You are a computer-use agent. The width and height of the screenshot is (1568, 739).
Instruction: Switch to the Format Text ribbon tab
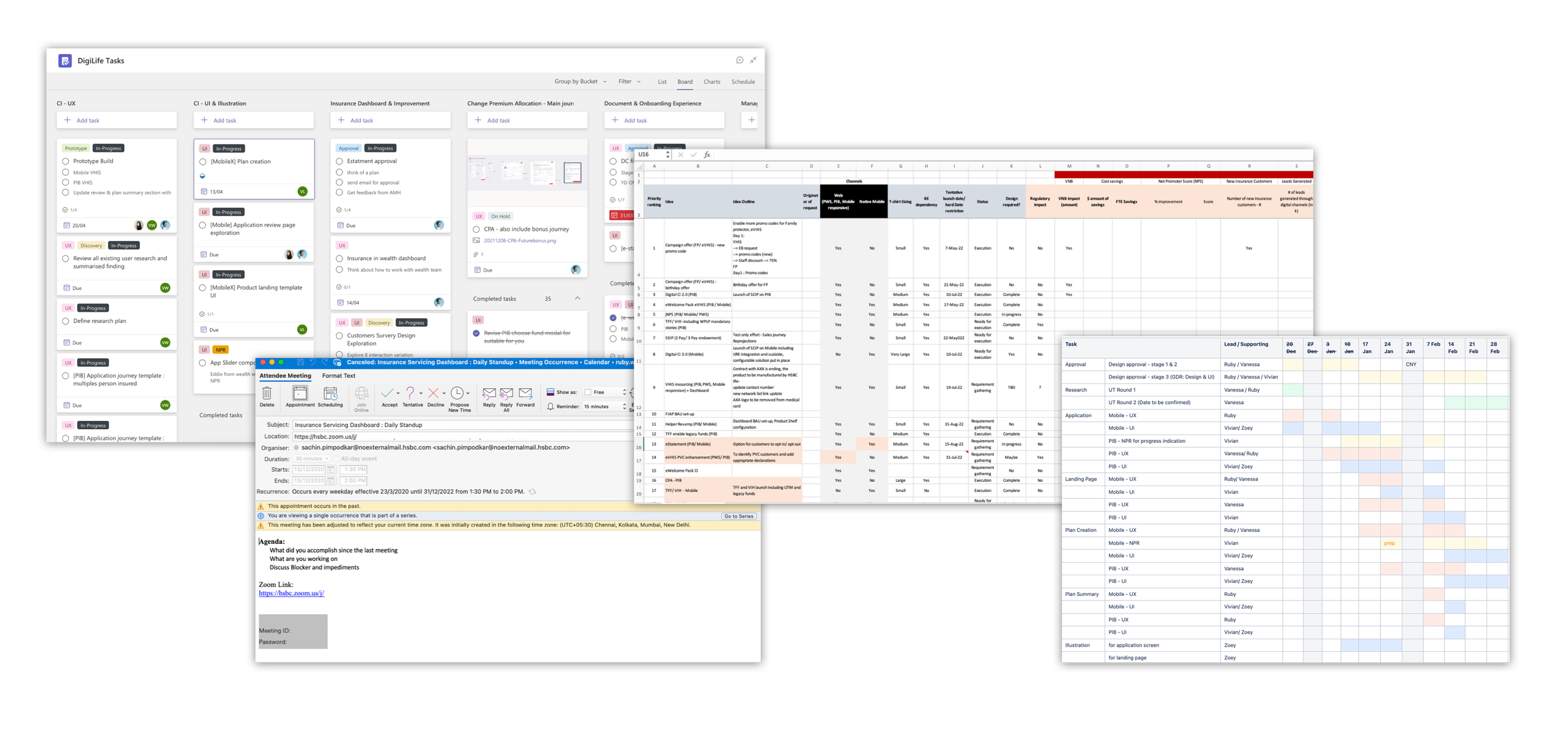(x=338, y=376)
